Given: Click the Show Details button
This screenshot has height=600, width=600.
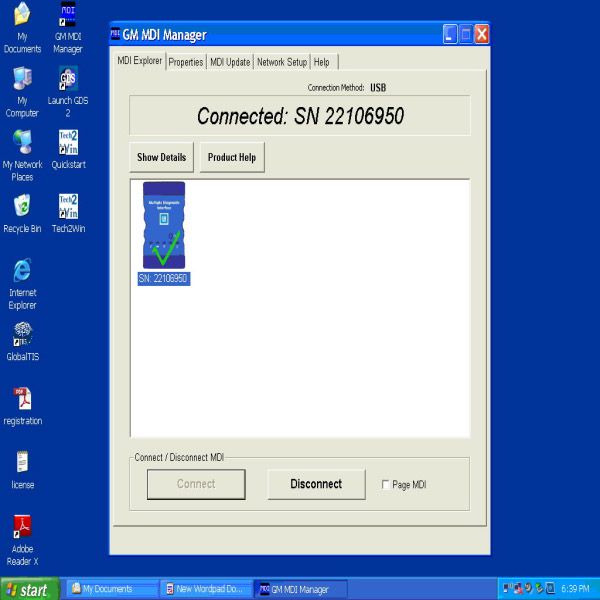Looking at the screenshot, I should pos(161,158).
